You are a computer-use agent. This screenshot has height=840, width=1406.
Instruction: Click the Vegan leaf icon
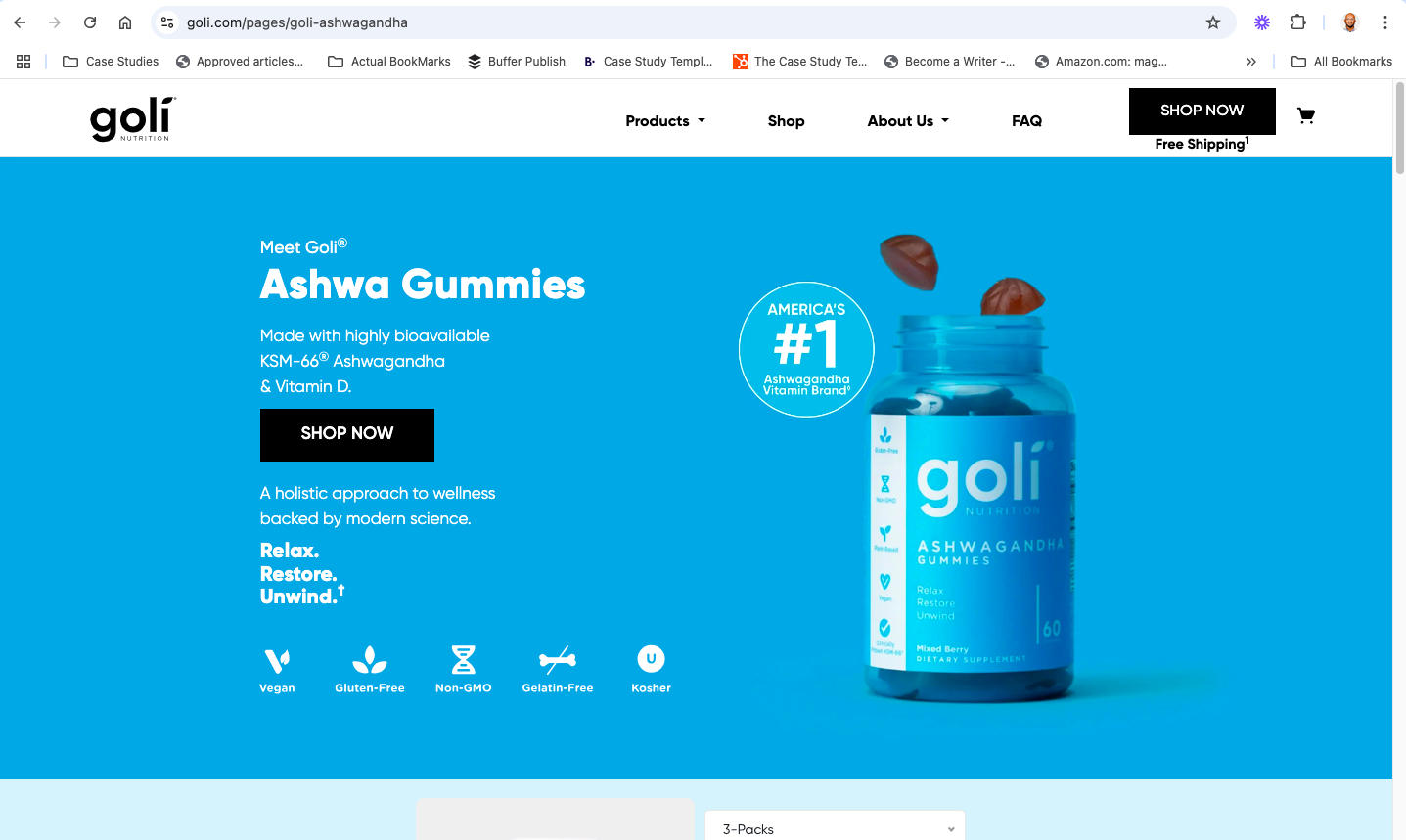pyautogui.click(x=277, y=661)
